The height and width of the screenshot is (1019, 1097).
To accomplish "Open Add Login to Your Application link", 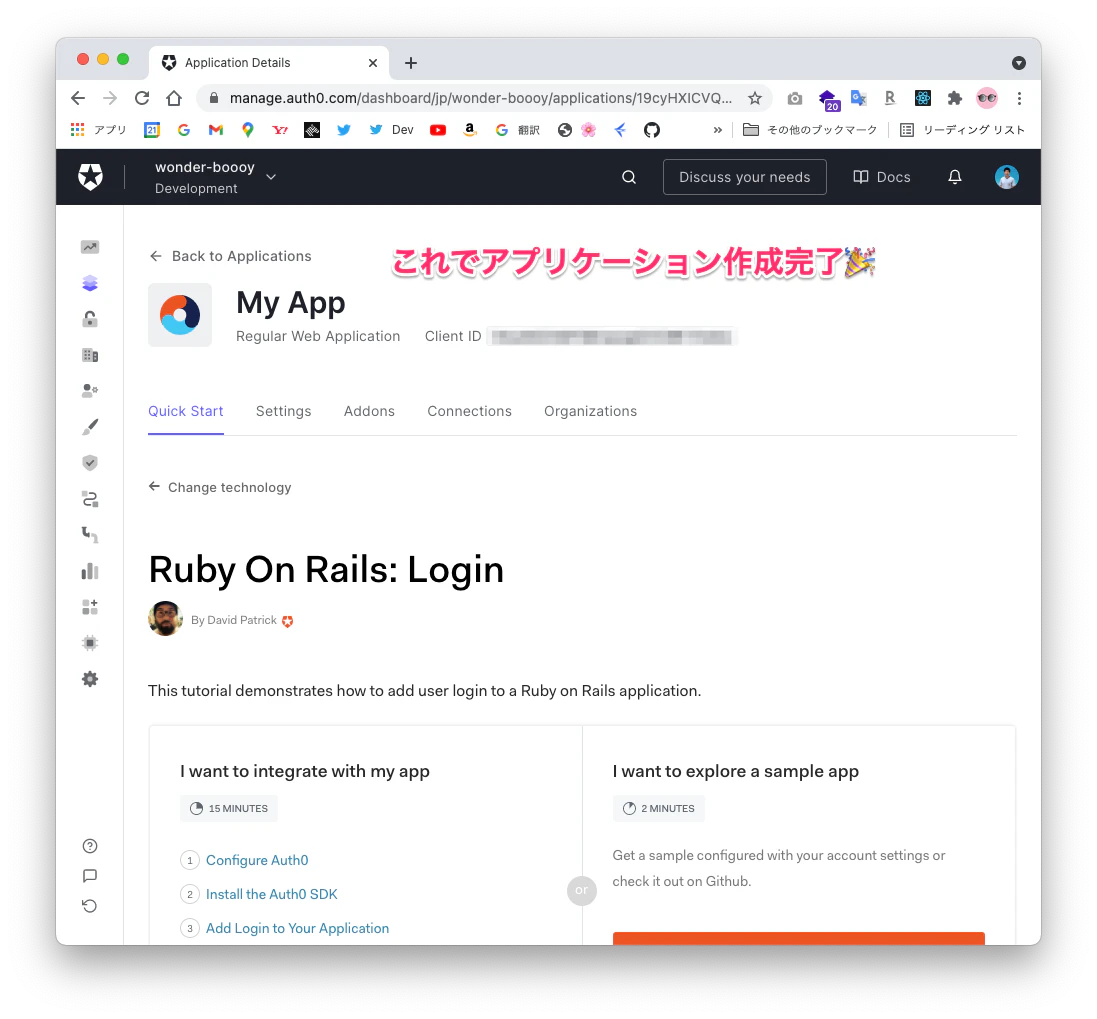I will coord(297,928).
